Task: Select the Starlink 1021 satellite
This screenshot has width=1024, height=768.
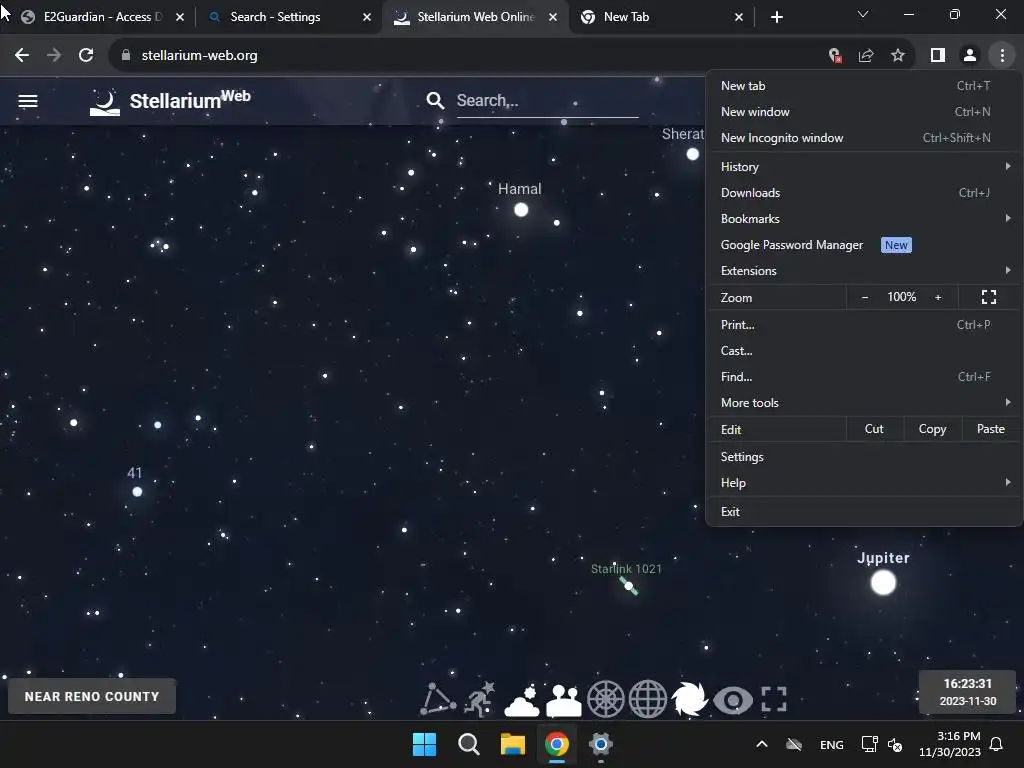Action: [x=629, y=586]
